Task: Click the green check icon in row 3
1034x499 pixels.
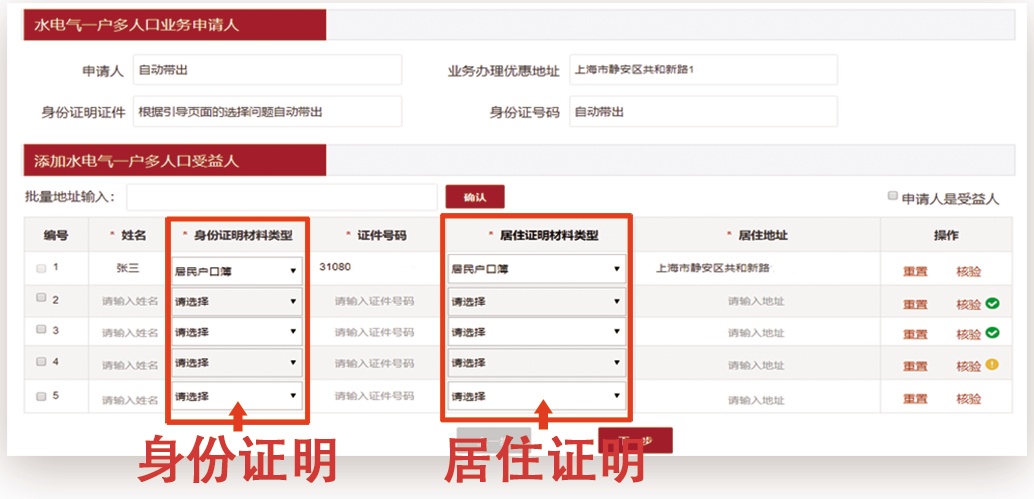Action: tap(992, 333)
